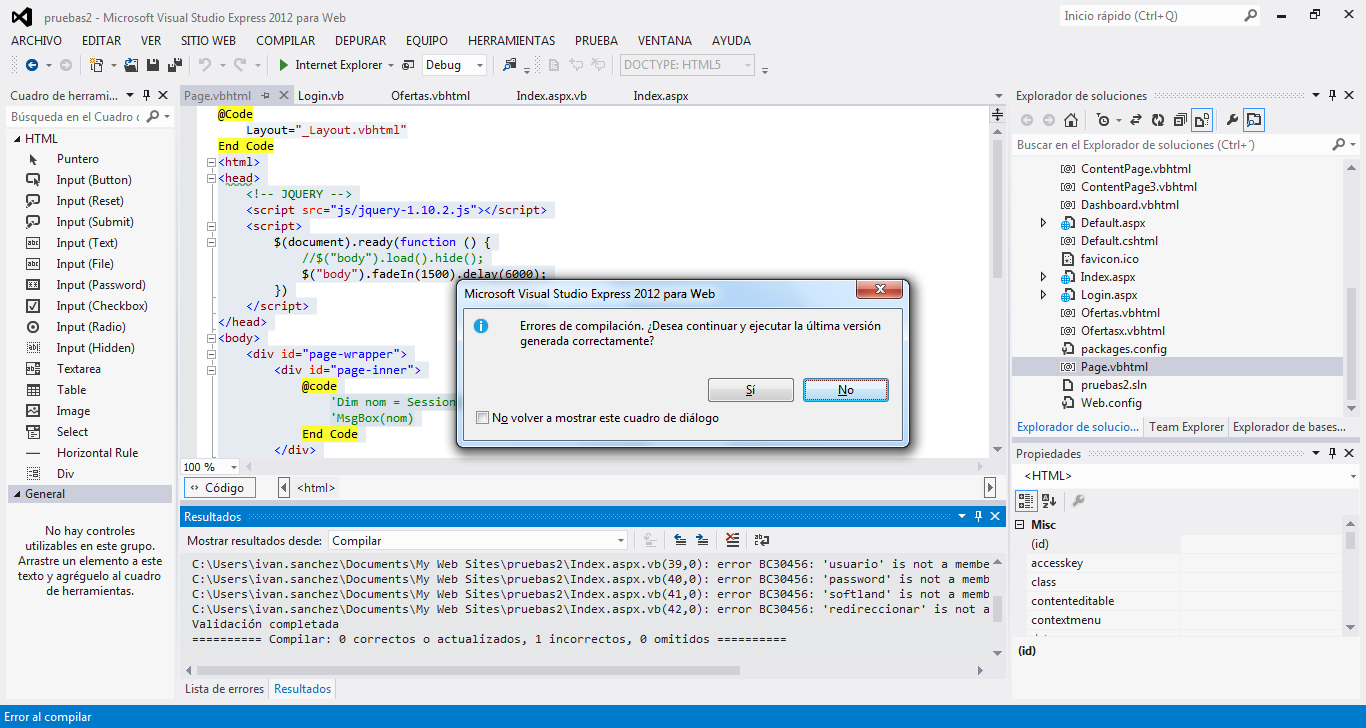The image size is (1366, 728).
Task: Open the 100 % zoom dropdown
Action: coord(233,467)
